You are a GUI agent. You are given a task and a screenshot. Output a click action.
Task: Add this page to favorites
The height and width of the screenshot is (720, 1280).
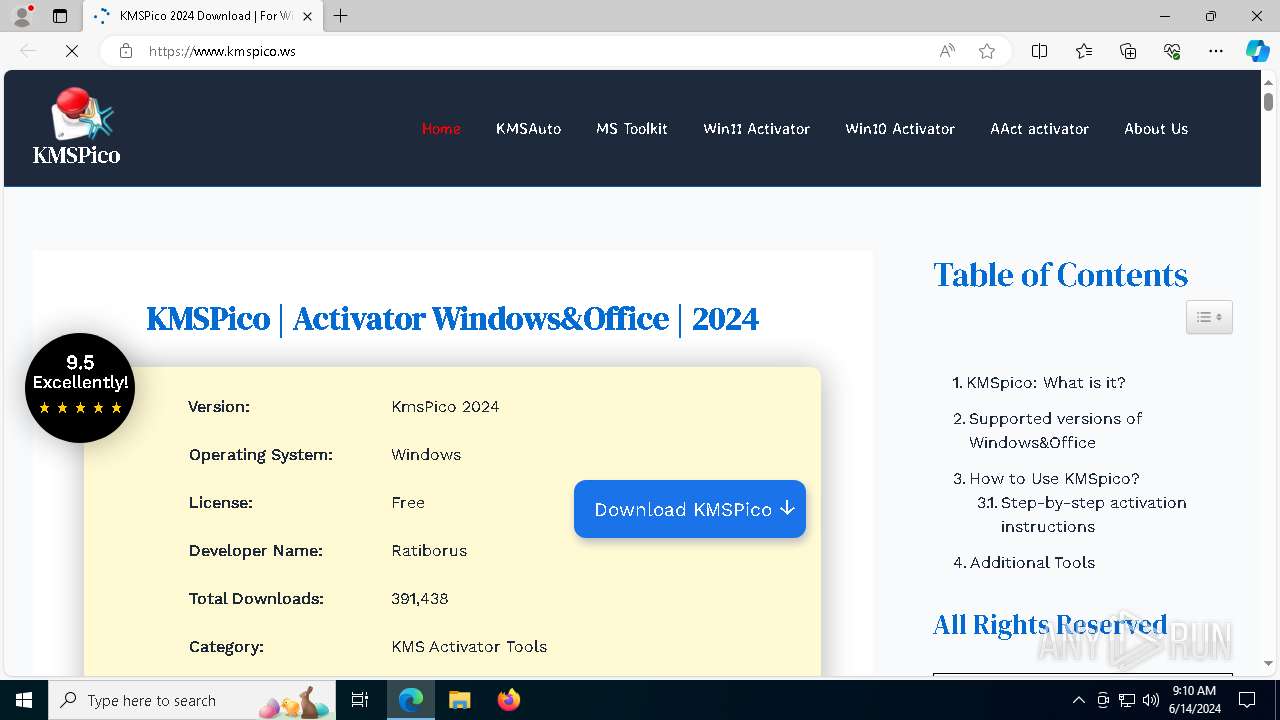click(x=987, y=51)
